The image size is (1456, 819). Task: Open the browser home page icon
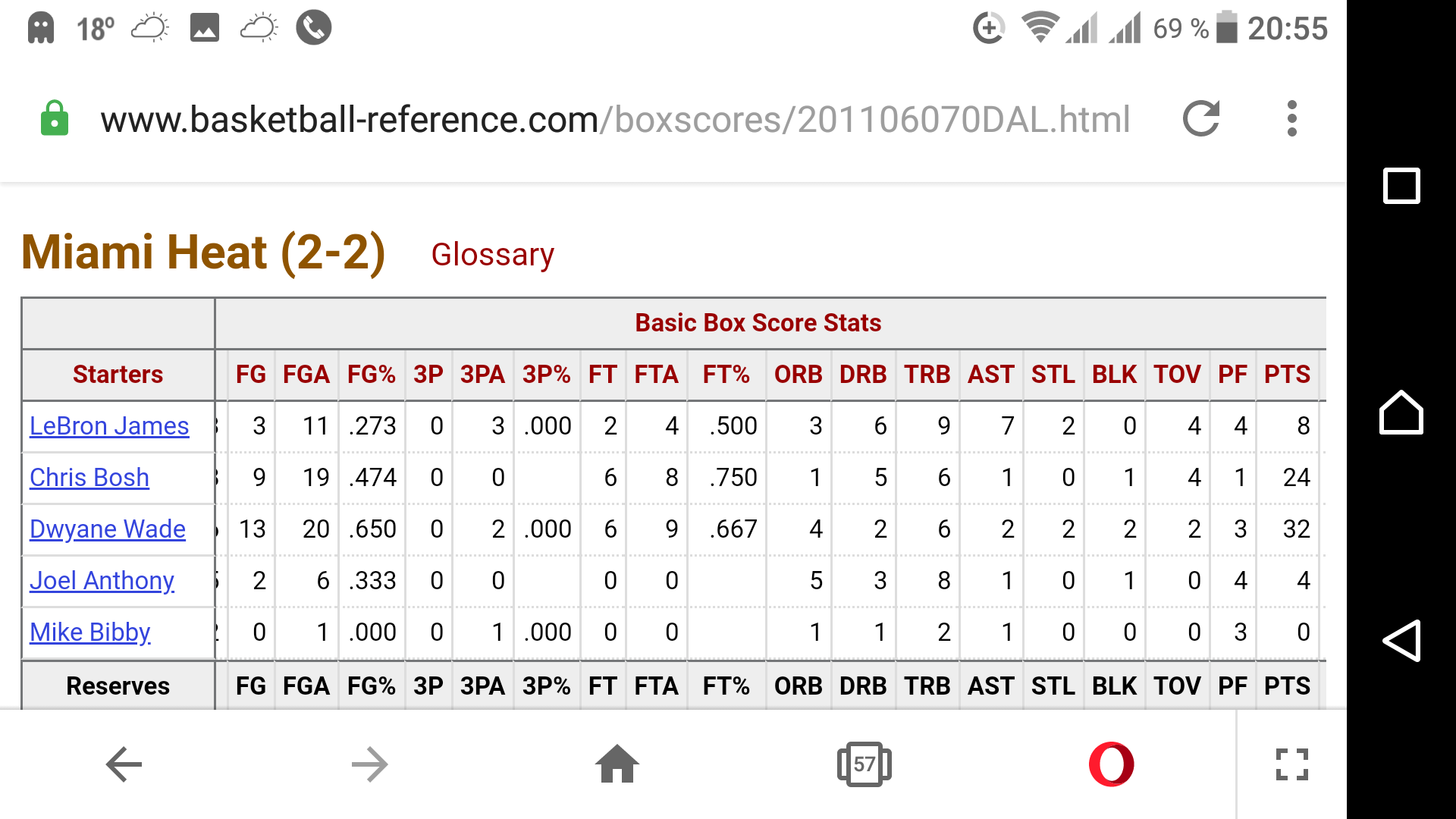[617, 764]
